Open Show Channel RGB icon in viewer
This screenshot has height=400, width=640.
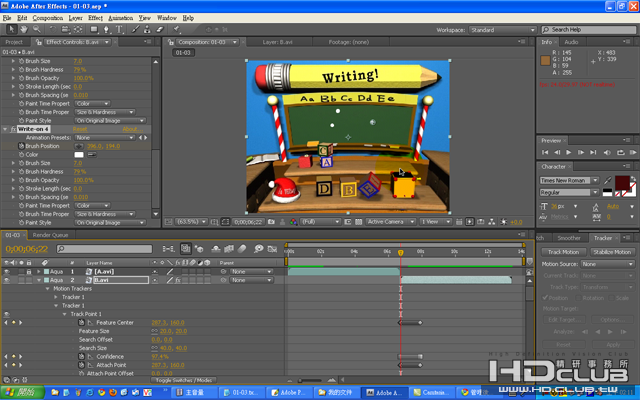[x=293, y=222]
